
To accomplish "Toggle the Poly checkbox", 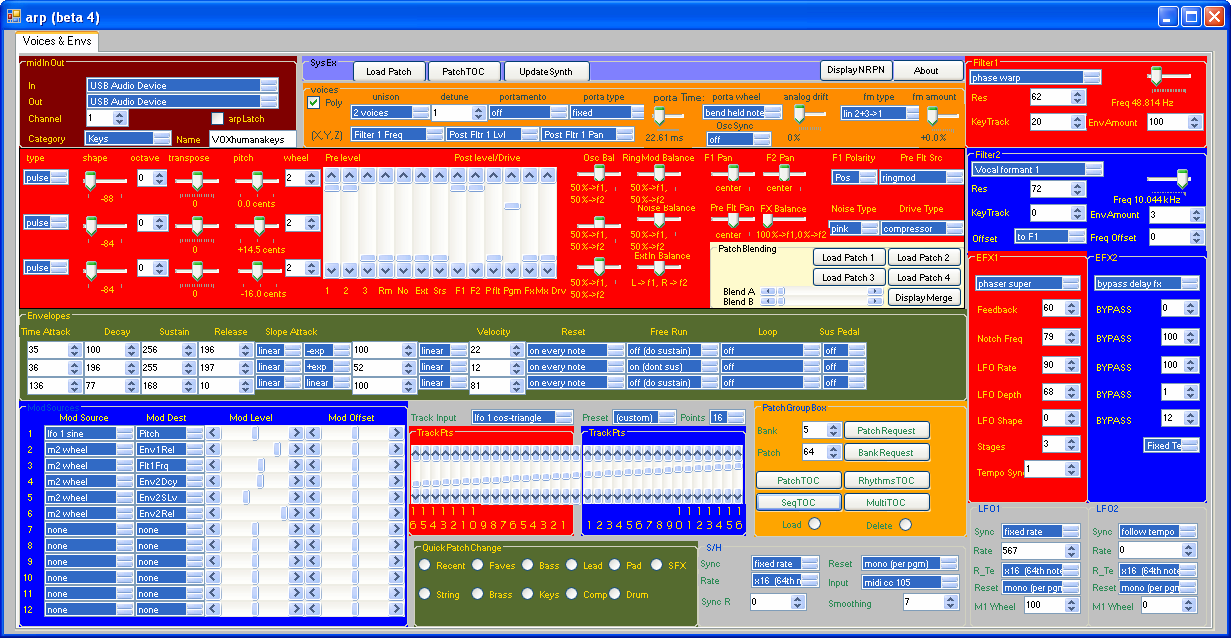I will click(314, 102).
